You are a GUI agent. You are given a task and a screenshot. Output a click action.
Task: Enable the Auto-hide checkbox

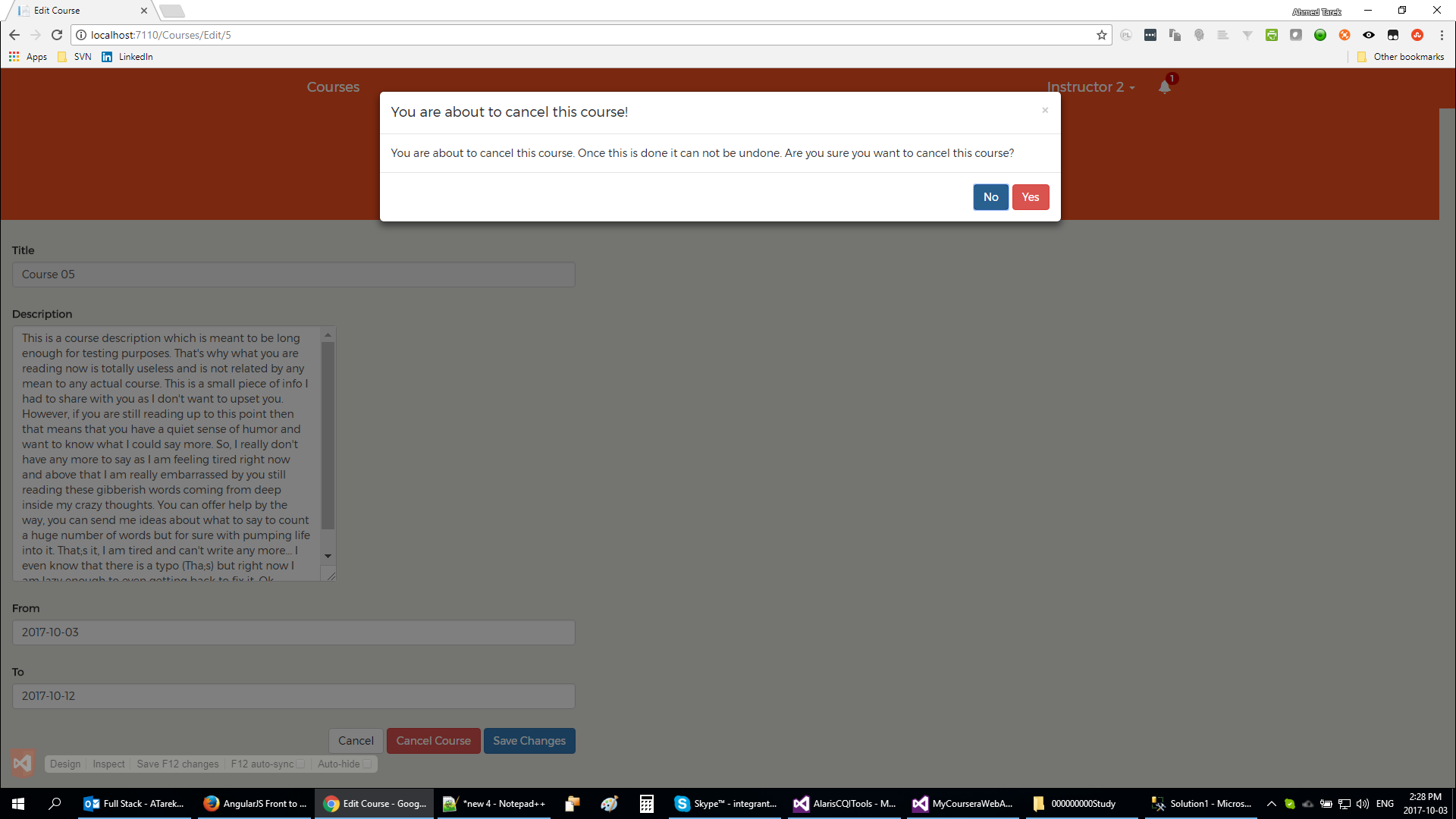tap(367, 764)
